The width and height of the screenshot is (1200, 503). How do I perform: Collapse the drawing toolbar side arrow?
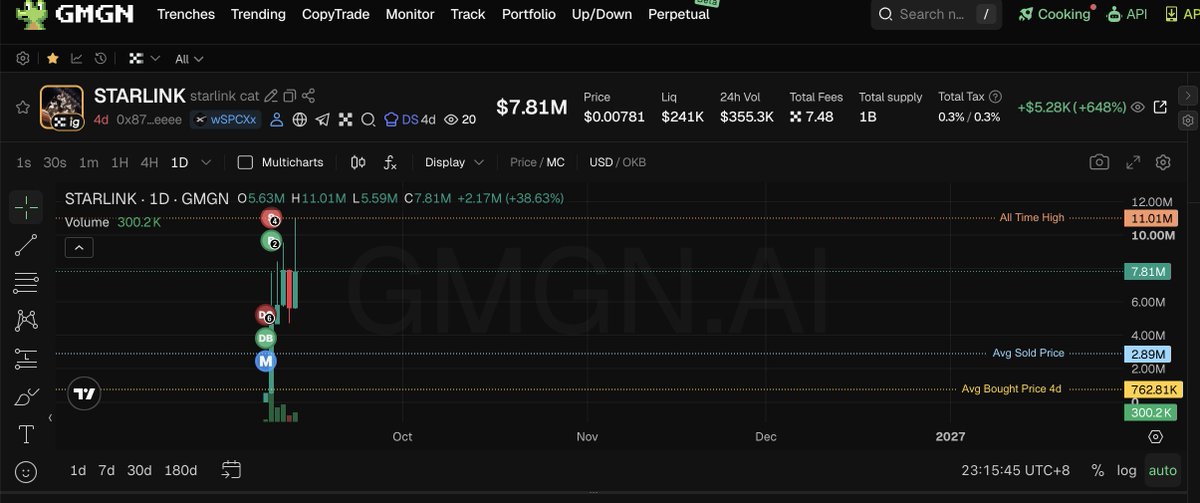[50, 418]
